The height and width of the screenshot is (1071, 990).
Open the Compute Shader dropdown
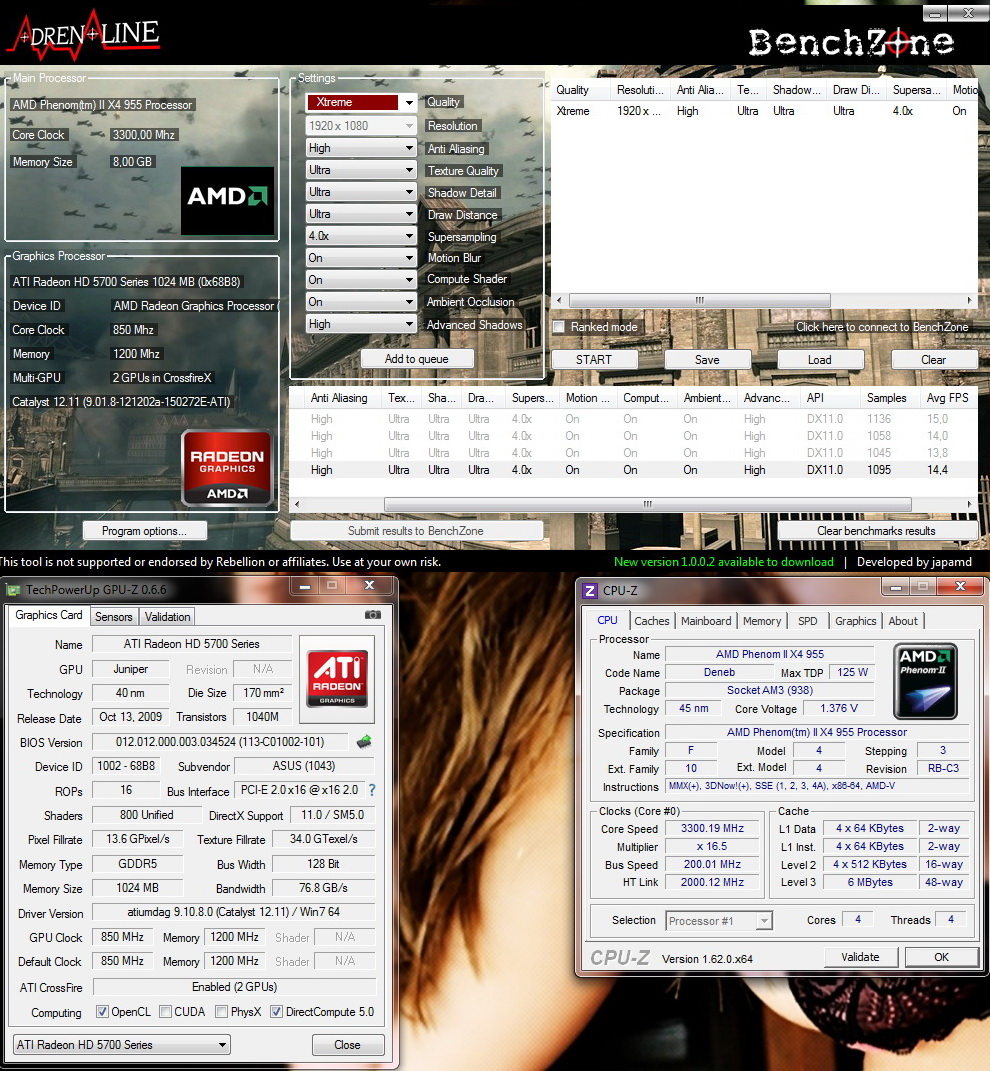tap(361, 279)
